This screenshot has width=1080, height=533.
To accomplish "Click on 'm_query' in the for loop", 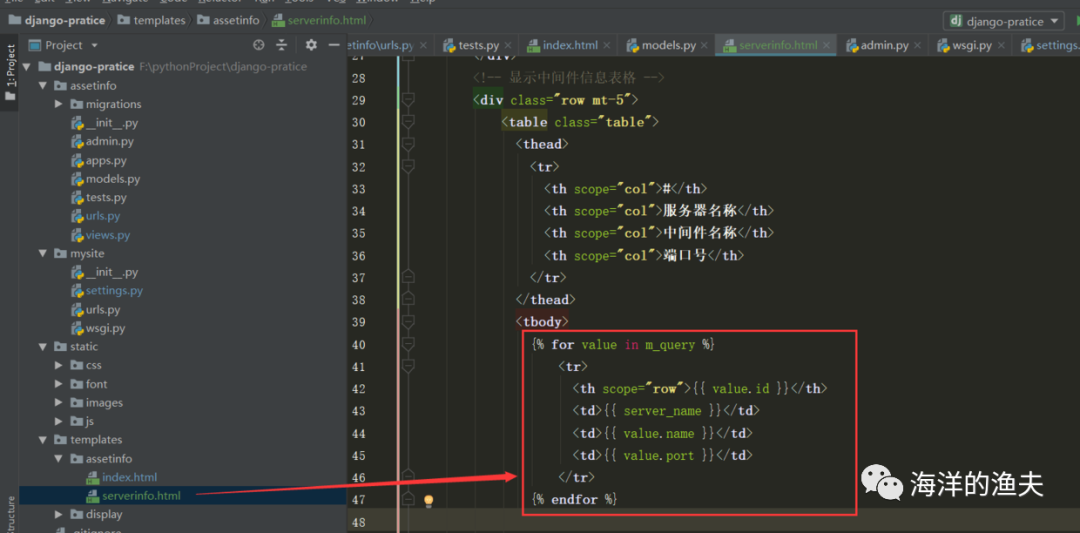I will pos(669,344).
